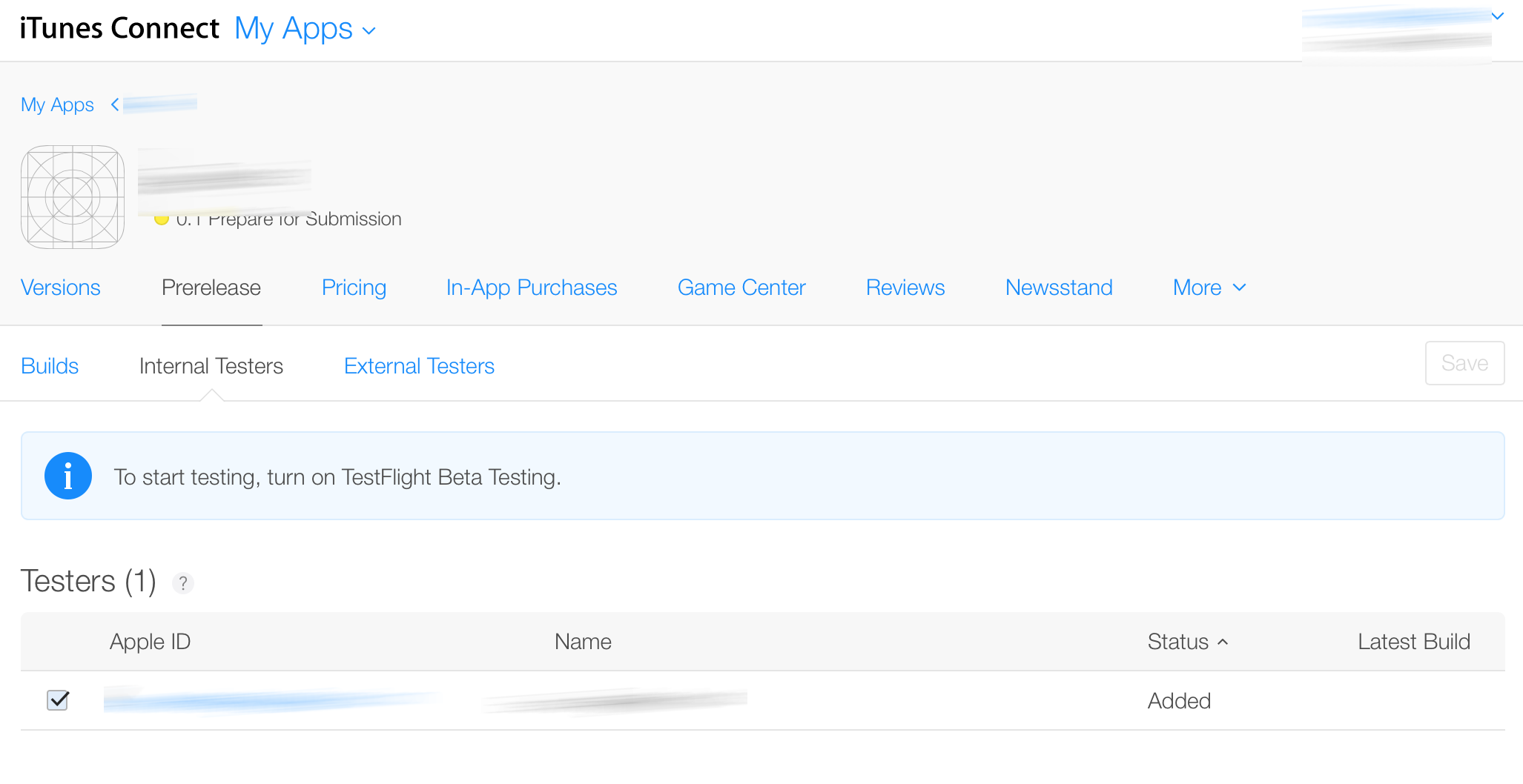The height and width of the screenshot is (784, 1523).
Task: Open the My Apps dropdown in header
Action: point(305,29)
